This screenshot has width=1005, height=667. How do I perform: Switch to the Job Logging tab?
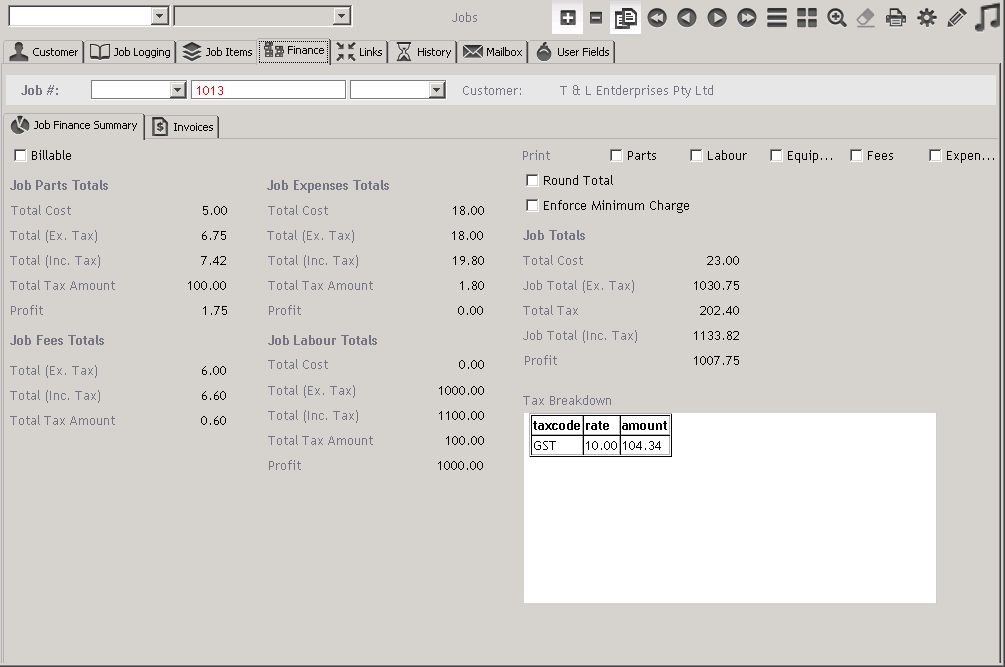pos(130,52)
